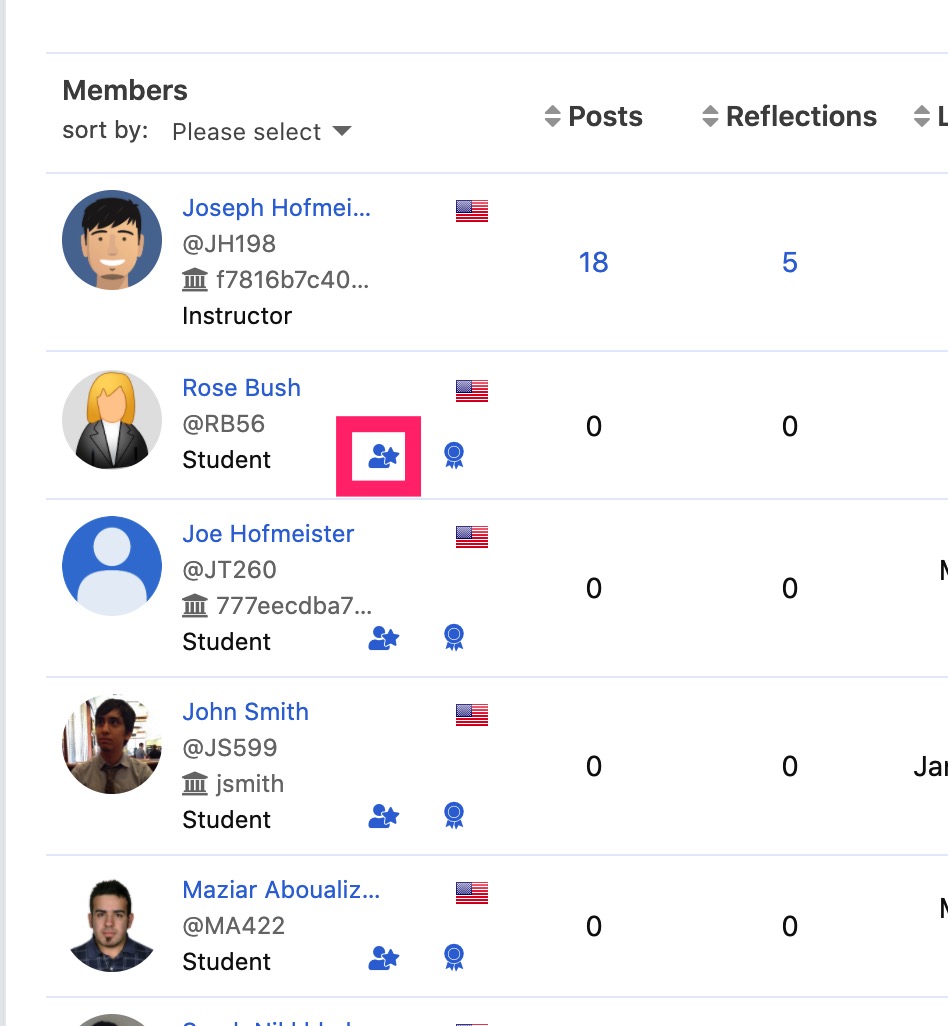Click Rose Bush's blue ribbon badge icon

[454, 456]
